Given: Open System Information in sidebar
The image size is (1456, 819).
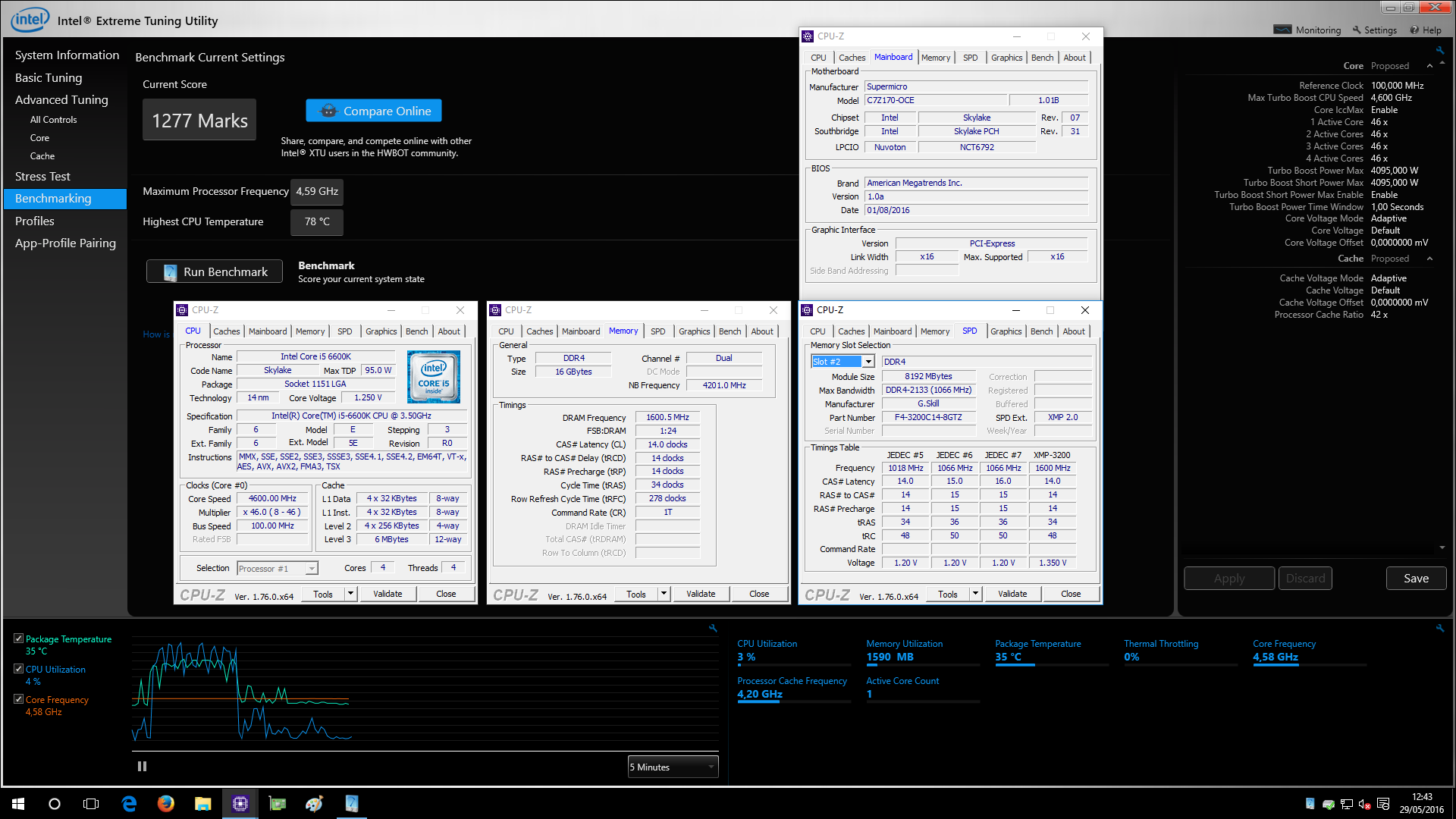Looking at the screenshot, I should [67, 55].
